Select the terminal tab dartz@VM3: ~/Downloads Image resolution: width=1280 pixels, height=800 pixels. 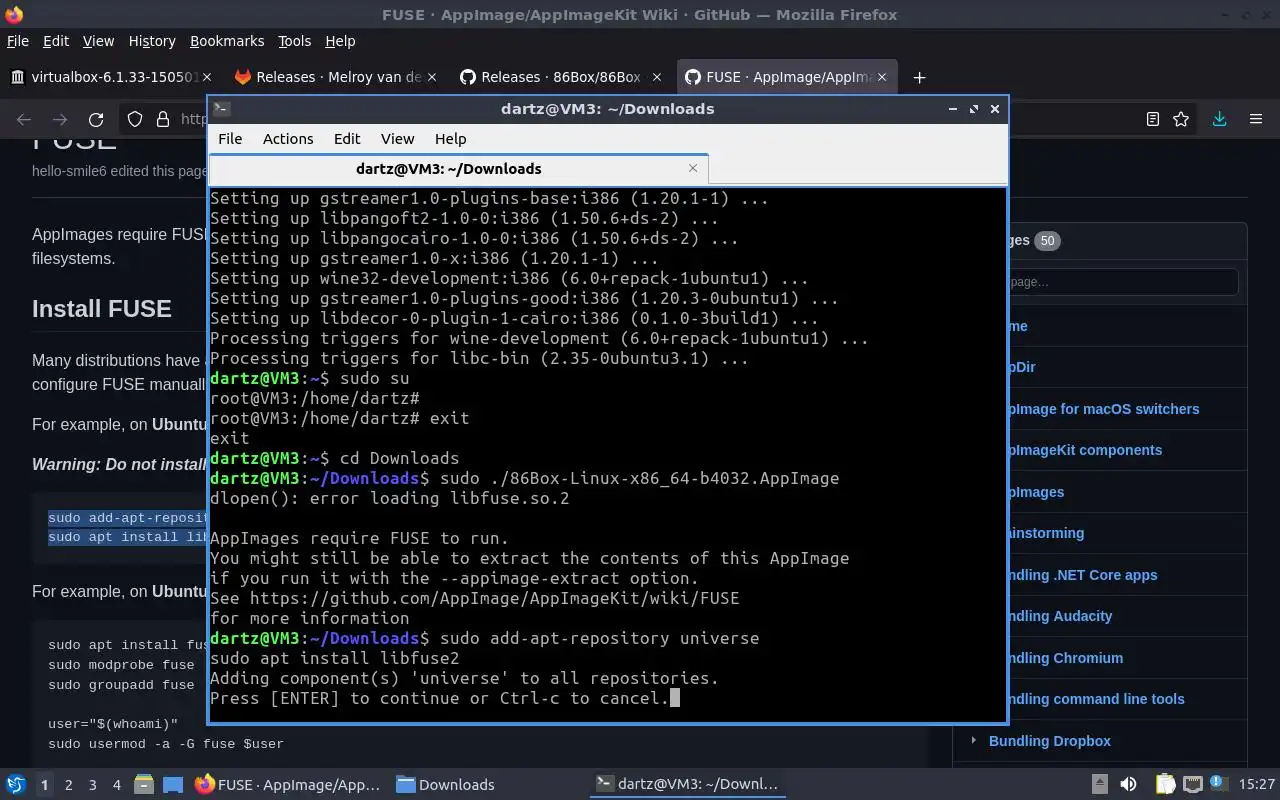pos(459,168)
